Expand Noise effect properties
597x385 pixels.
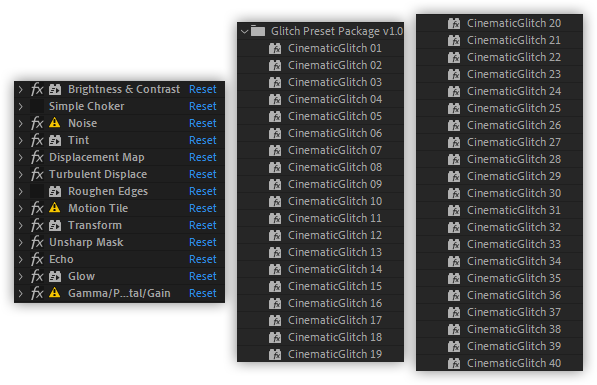pyautogui.click(x=21, y=123)
